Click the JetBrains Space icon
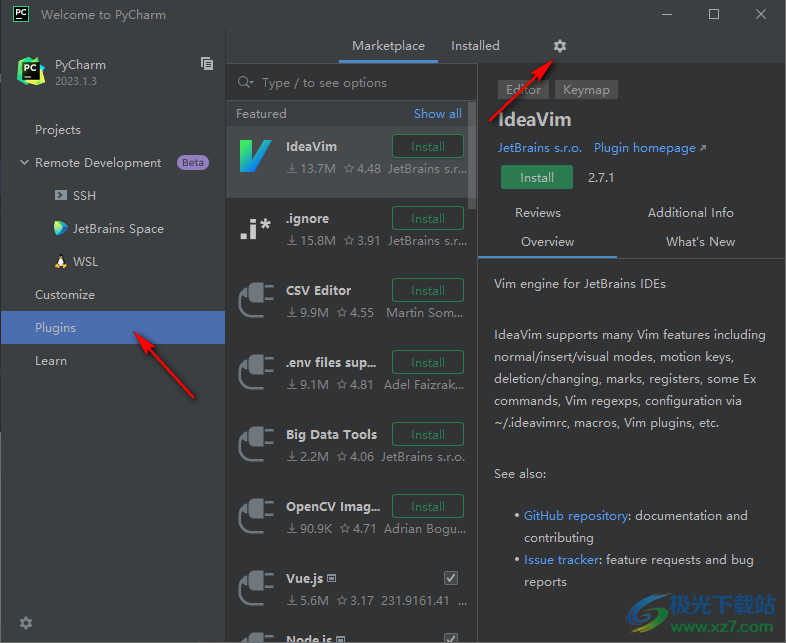 point(61,228)
